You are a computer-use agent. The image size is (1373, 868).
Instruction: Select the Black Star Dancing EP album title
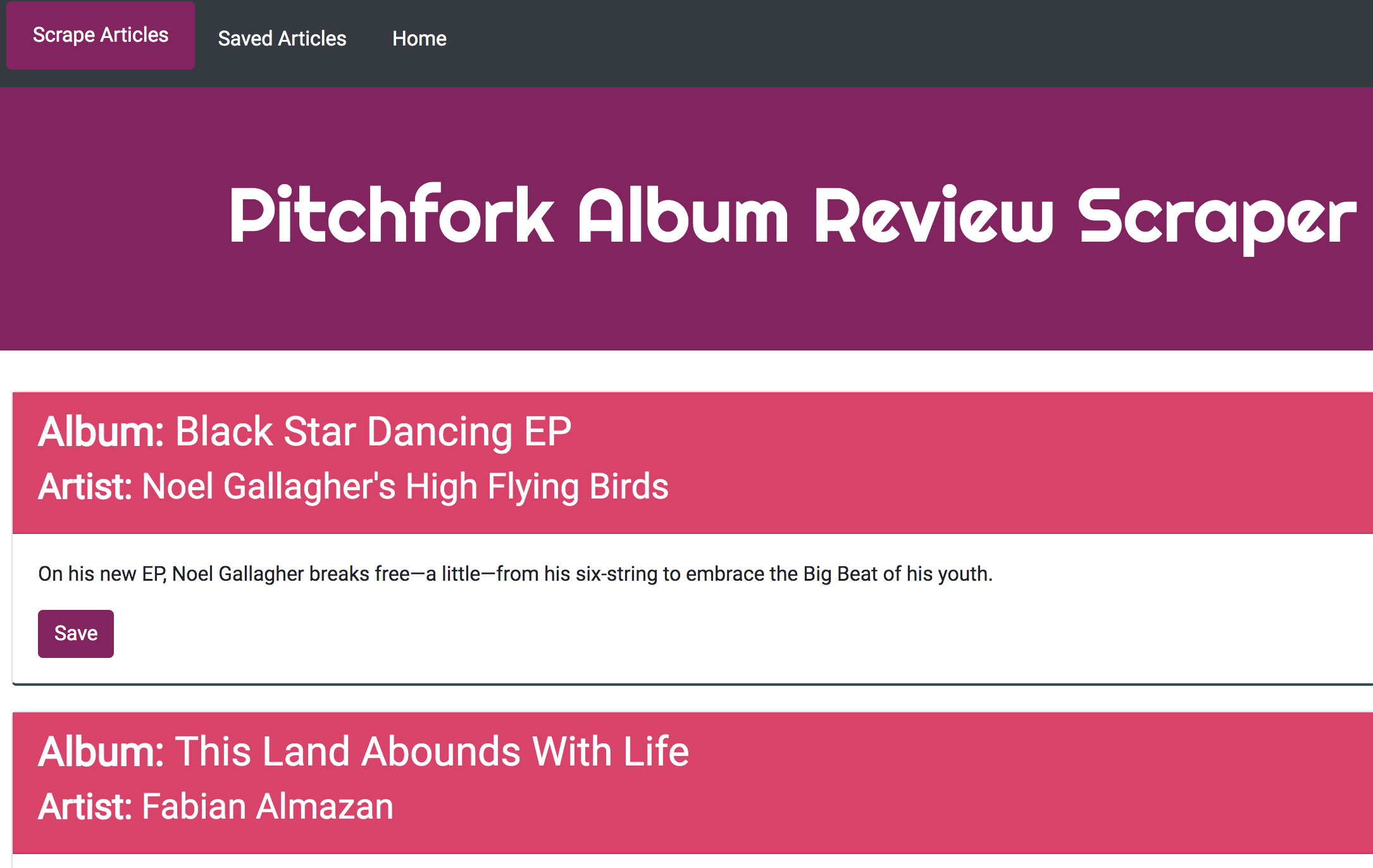(x=373, y=432)
